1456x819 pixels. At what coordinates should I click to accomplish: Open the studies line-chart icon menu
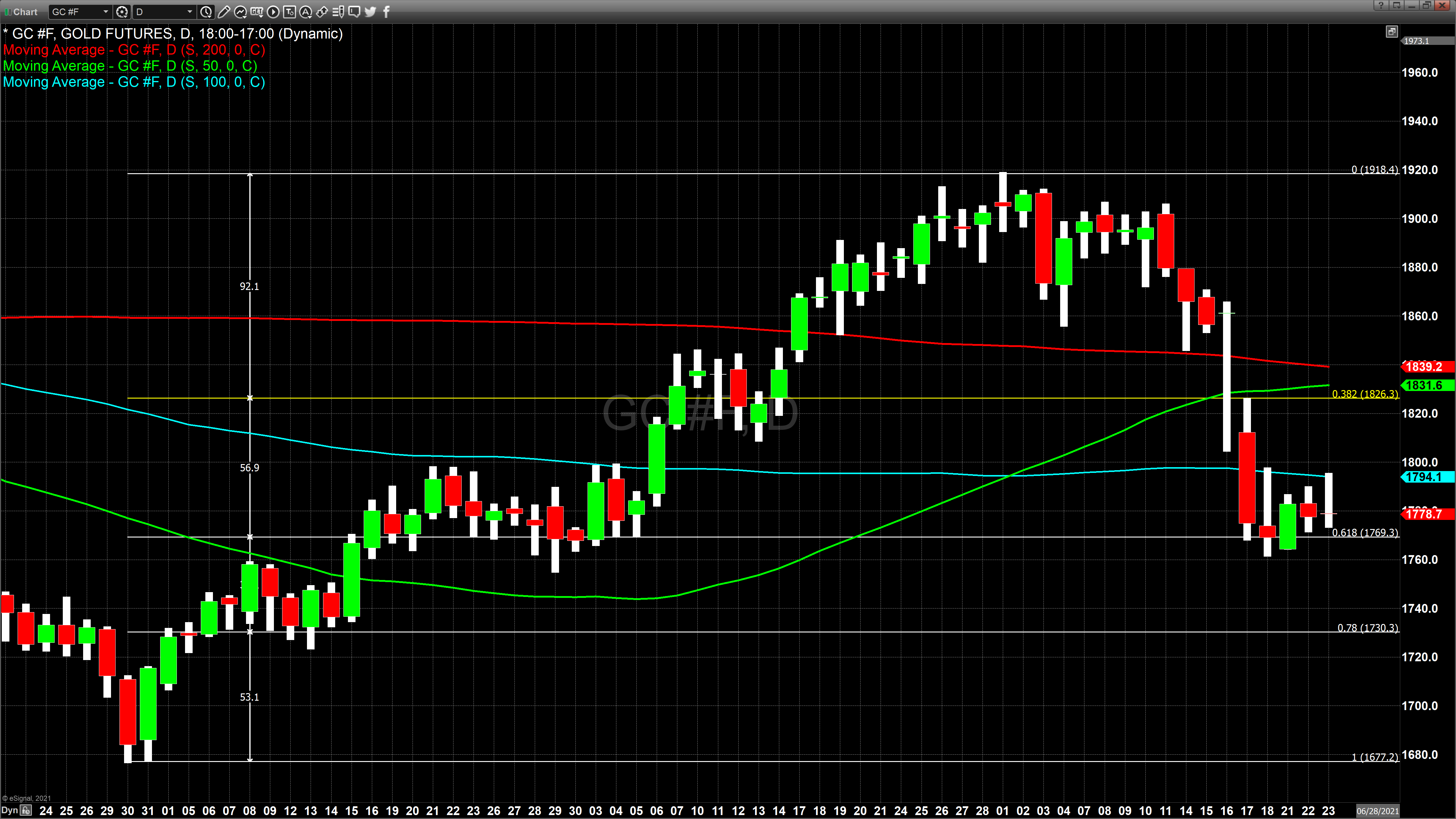coord(240,12)
